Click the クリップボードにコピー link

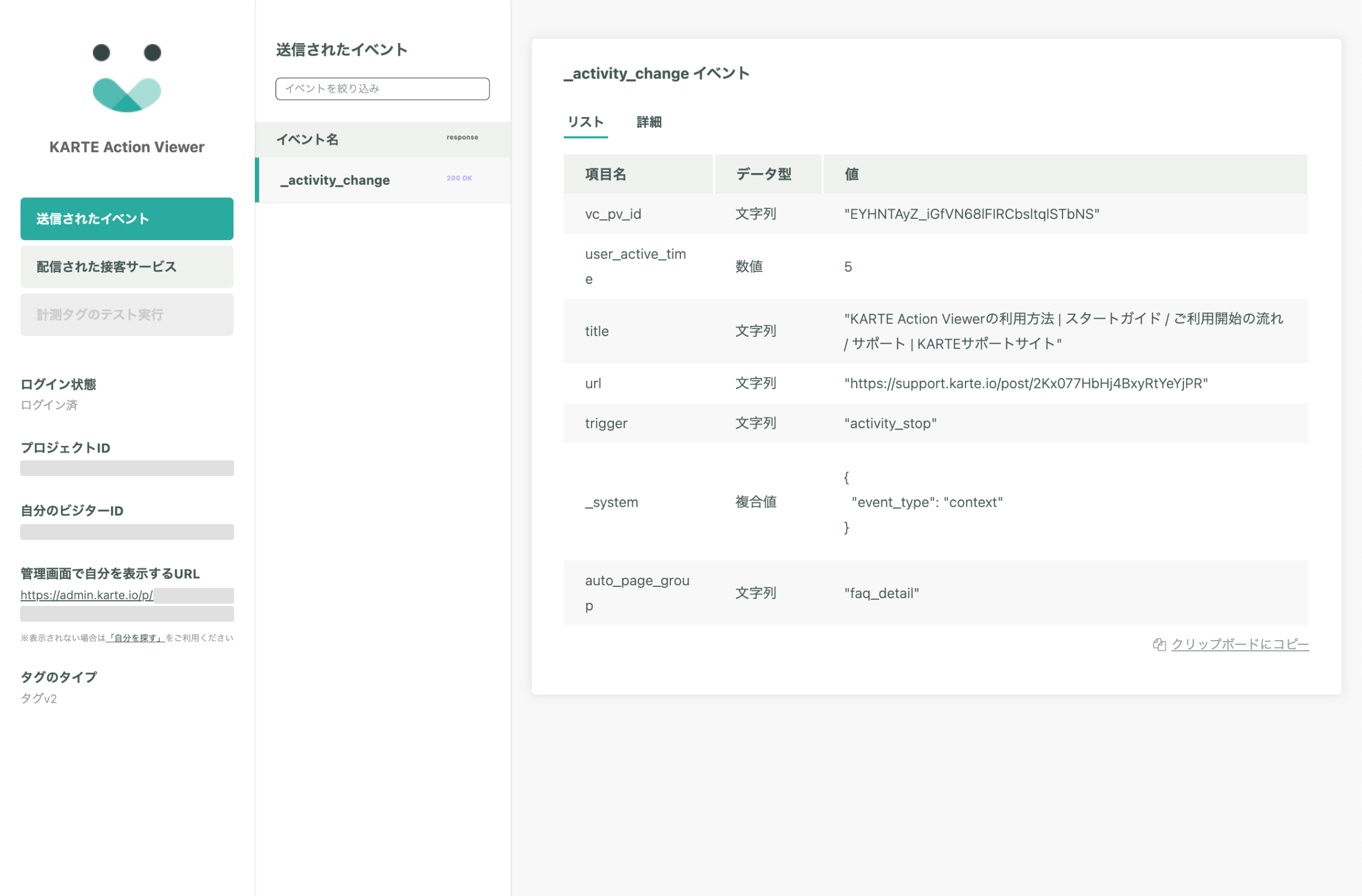(1240, 644)
